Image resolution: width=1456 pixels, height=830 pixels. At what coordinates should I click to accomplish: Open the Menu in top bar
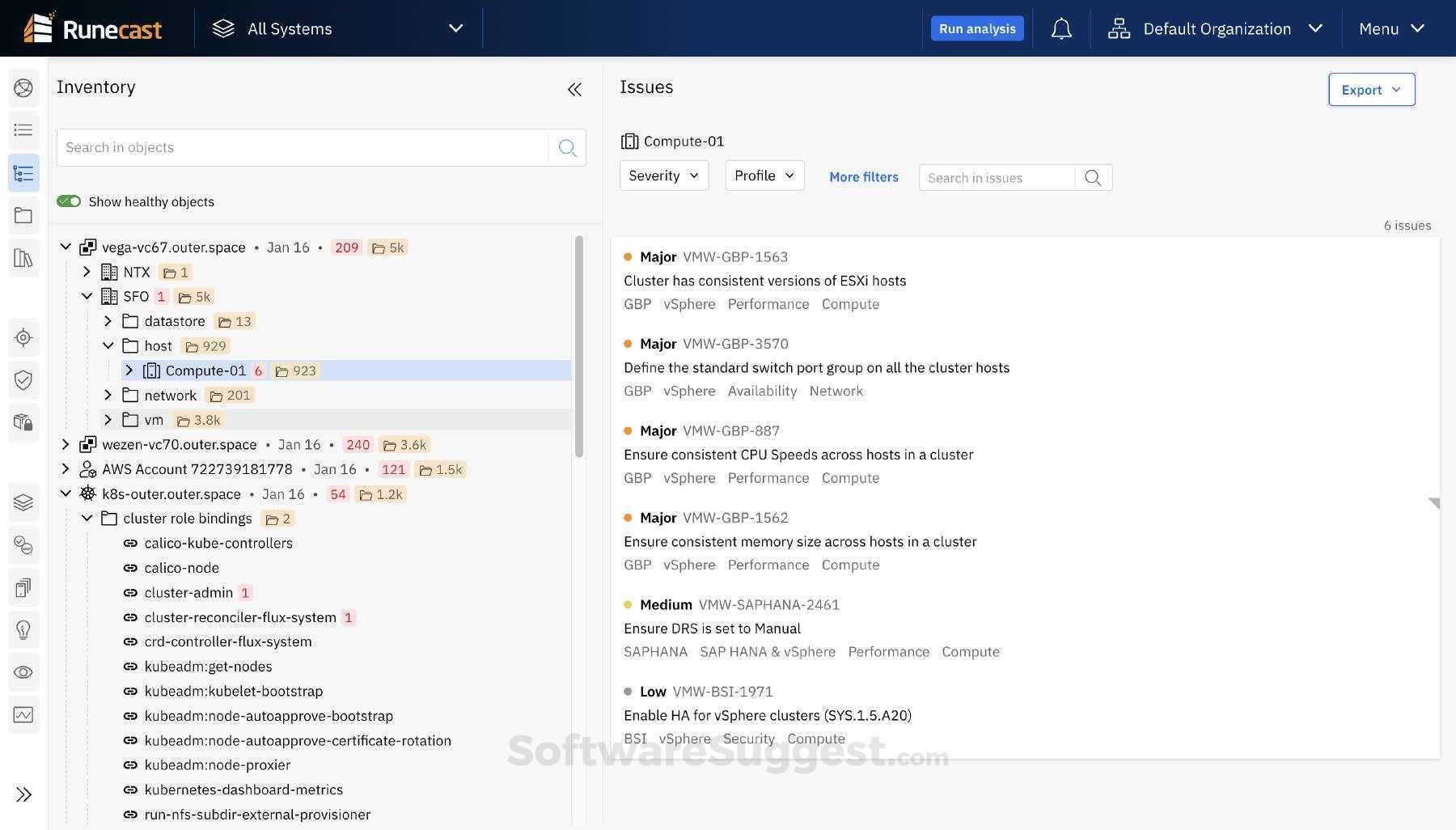tap(1391, 29)
